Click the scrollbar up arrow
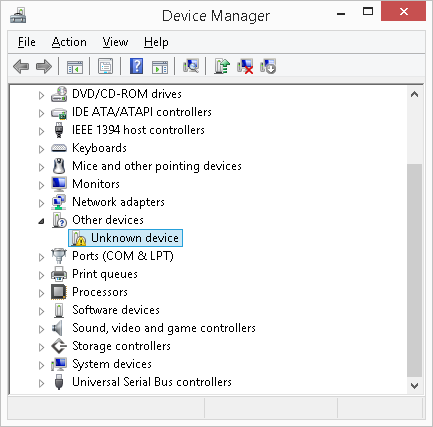 [x=415, y=95]
